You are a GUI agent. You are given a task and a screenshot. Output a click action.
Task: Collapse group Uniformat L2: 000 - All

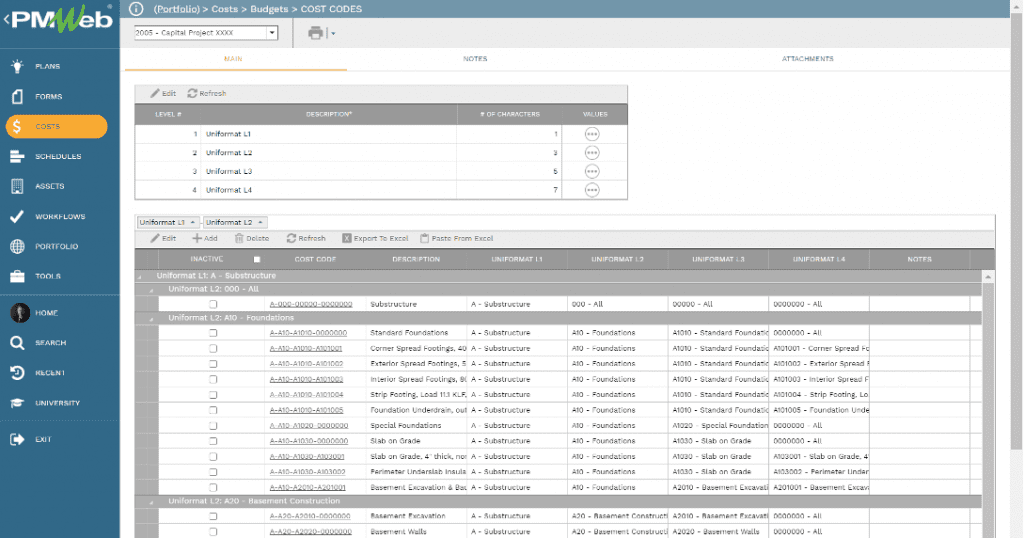[152, 290]
